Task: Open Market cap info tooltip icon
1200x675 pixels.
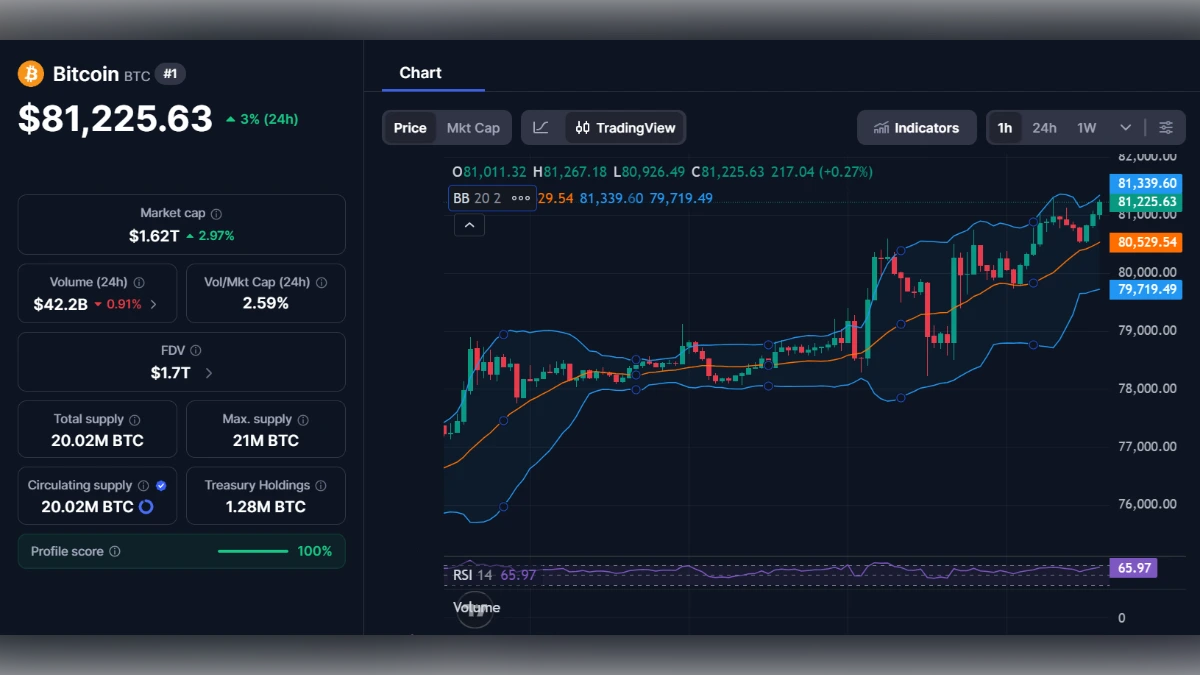Action: tap(217, 214)
